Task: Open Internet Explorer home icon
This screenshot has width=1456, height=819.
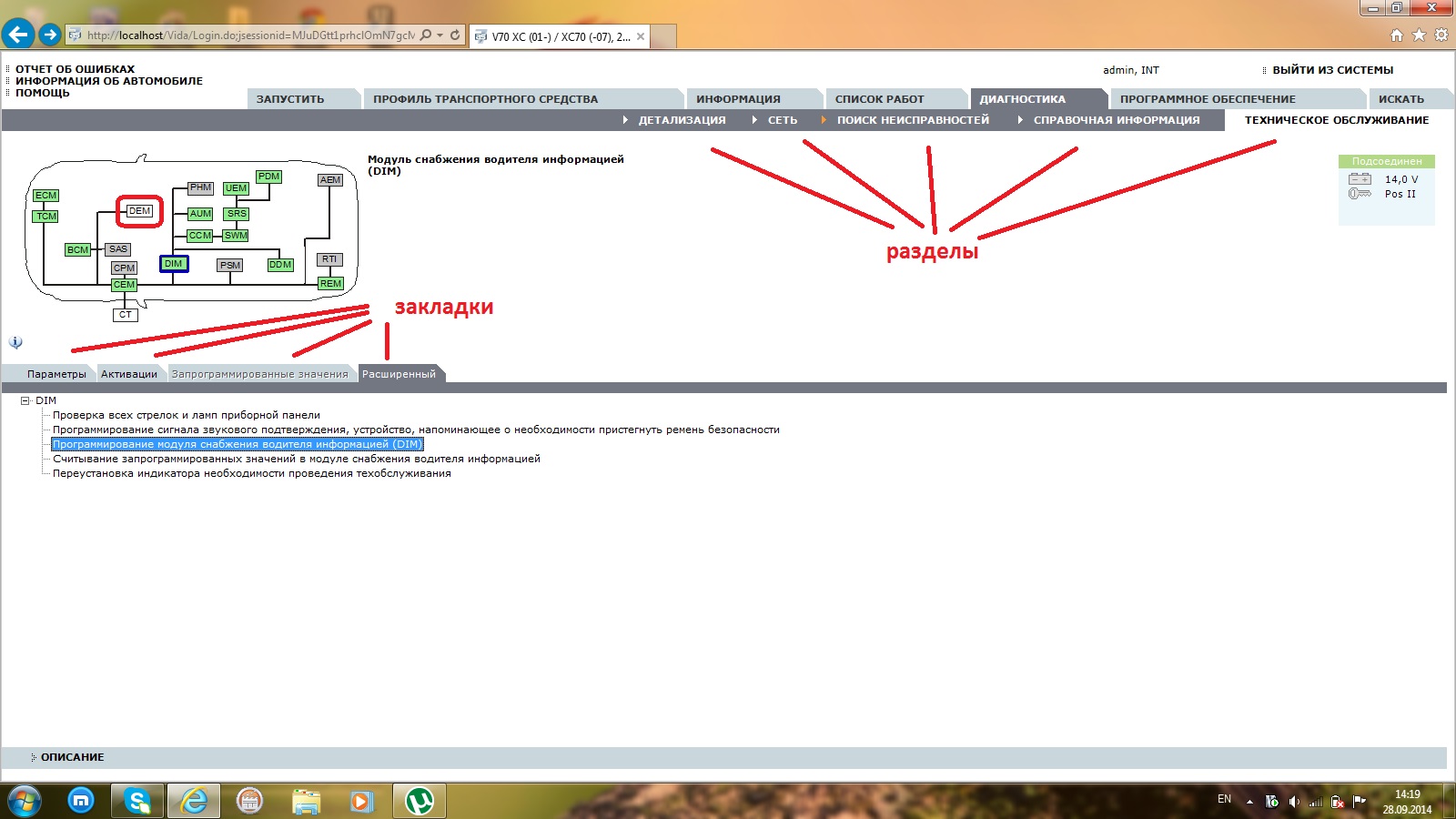Action: (1397, 35)
